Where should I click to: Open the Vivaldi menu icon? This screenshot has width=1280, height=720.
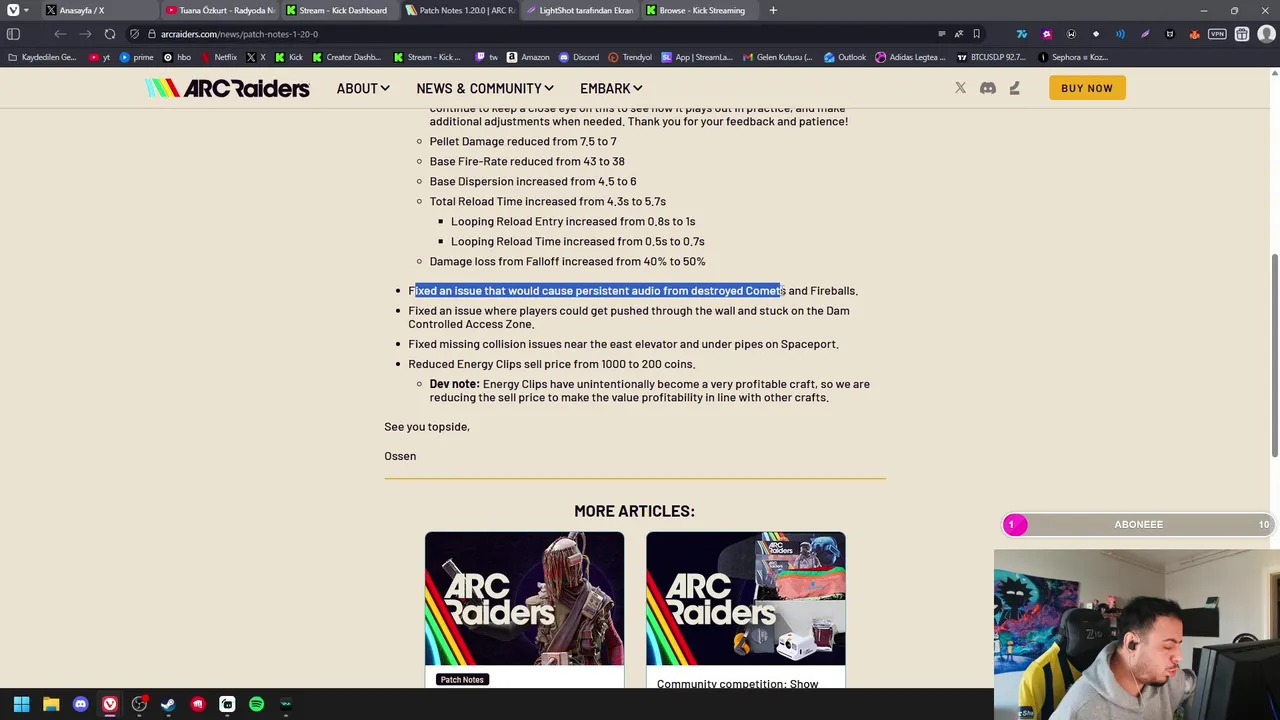[13, 10]
